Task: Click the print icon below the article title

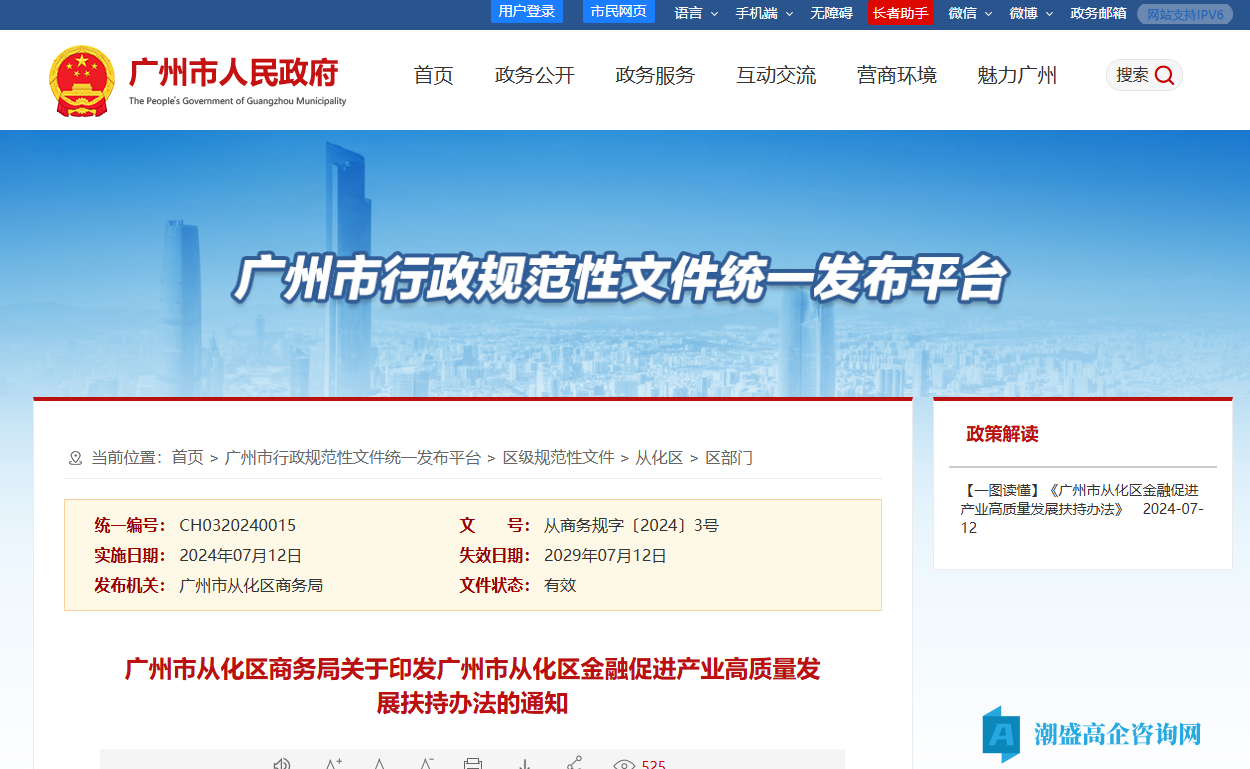Action: [x=472, y=761]
